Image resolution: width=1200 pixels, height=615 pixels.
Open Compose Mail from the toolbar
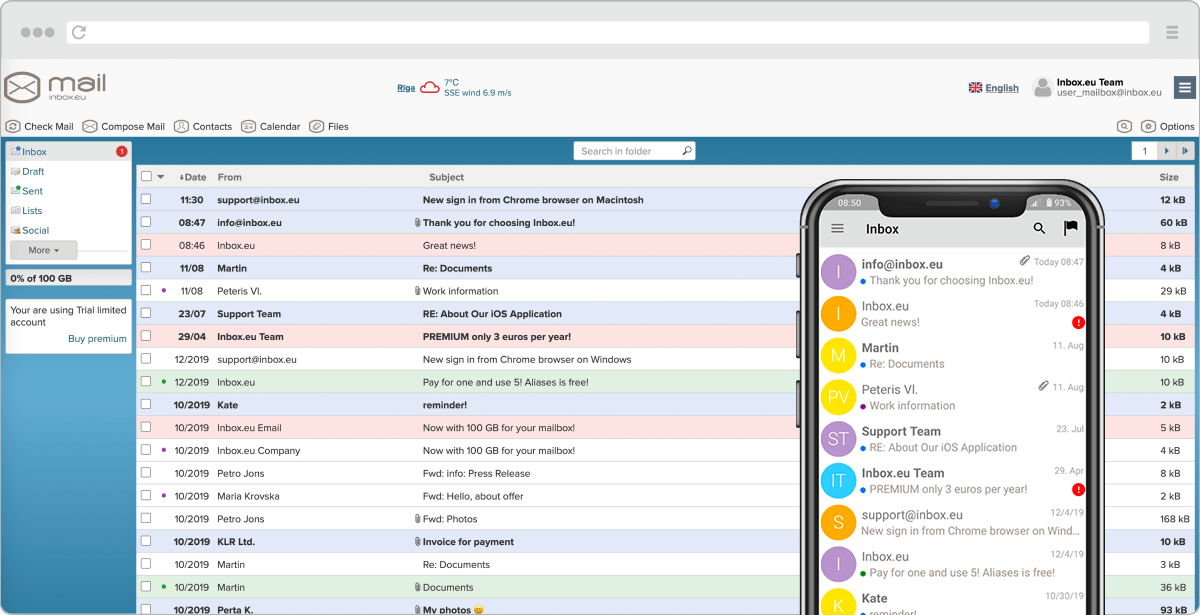tap(90, 127)
